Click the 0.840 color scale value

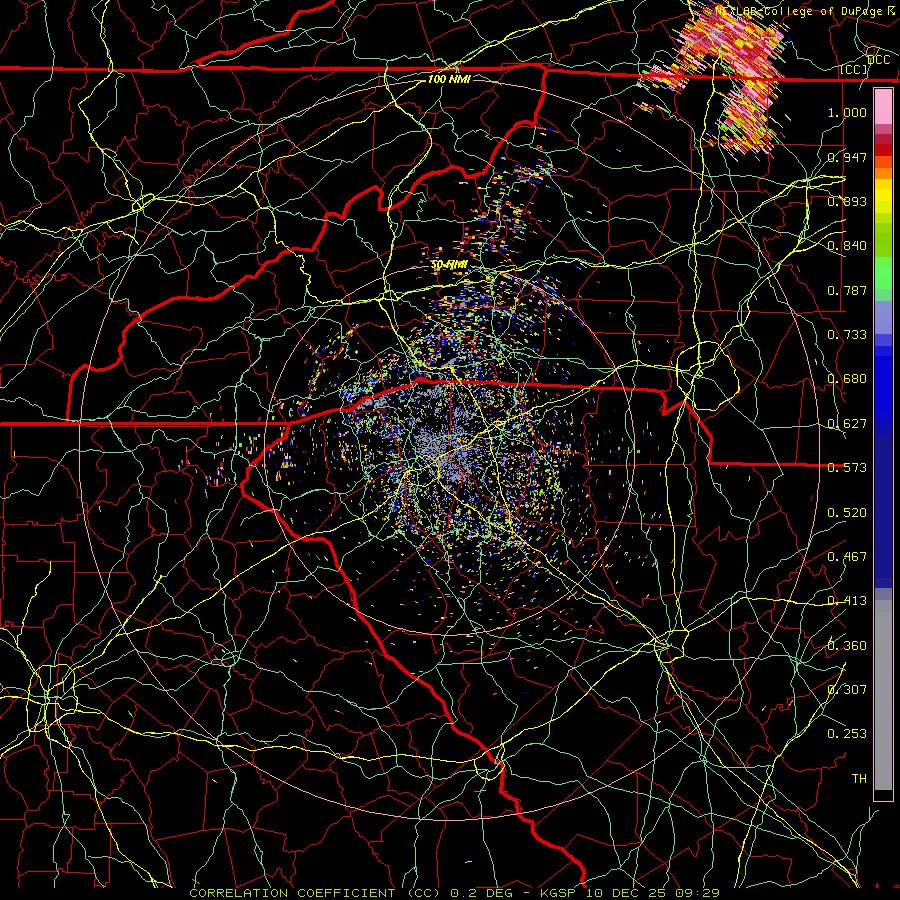pos(847,246)
